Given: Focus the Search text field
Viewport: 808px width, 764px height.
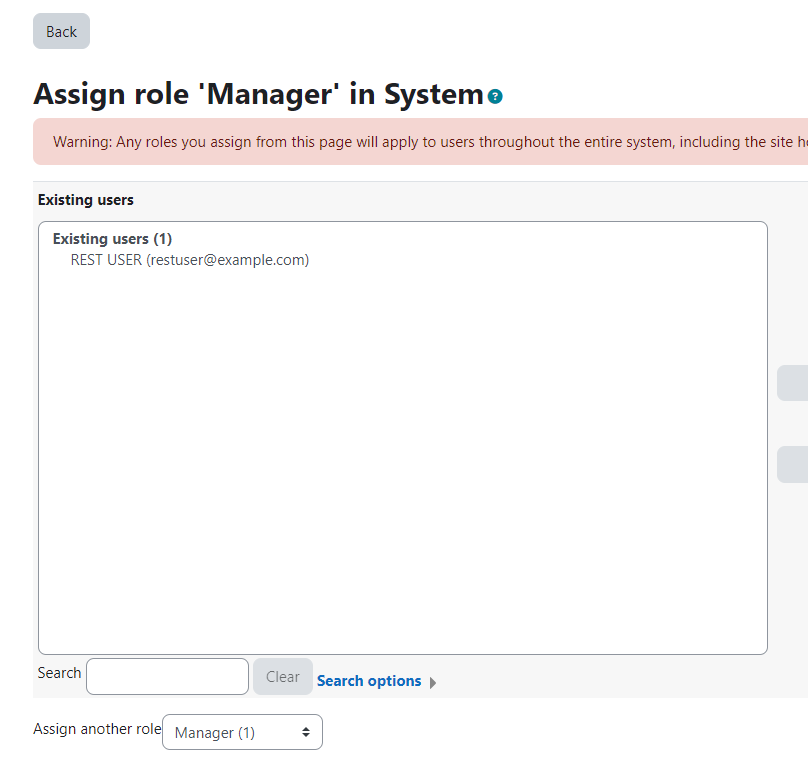Looking at the screenshot, I should coord(167,677).
